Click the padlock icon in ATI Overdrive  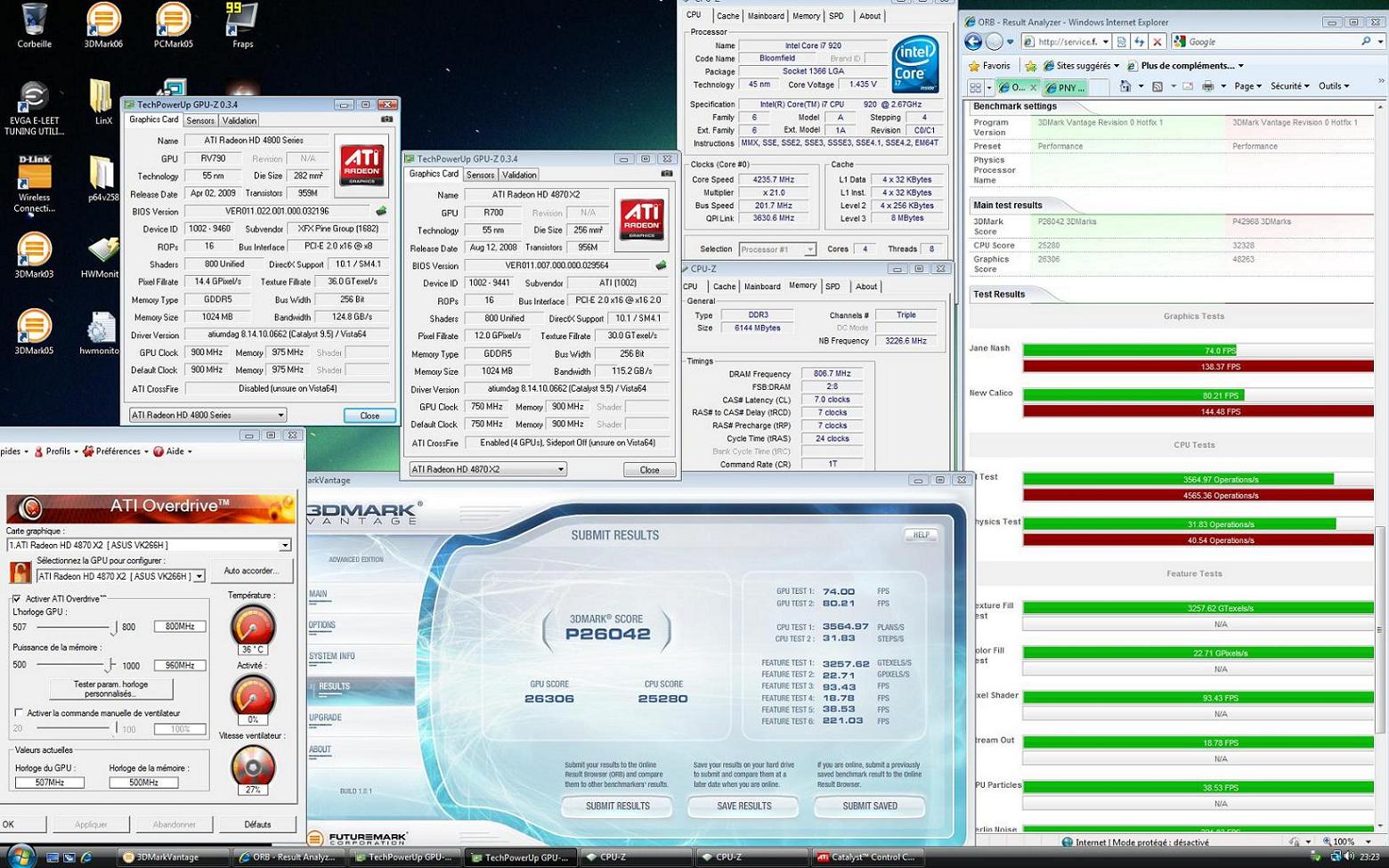20,572
